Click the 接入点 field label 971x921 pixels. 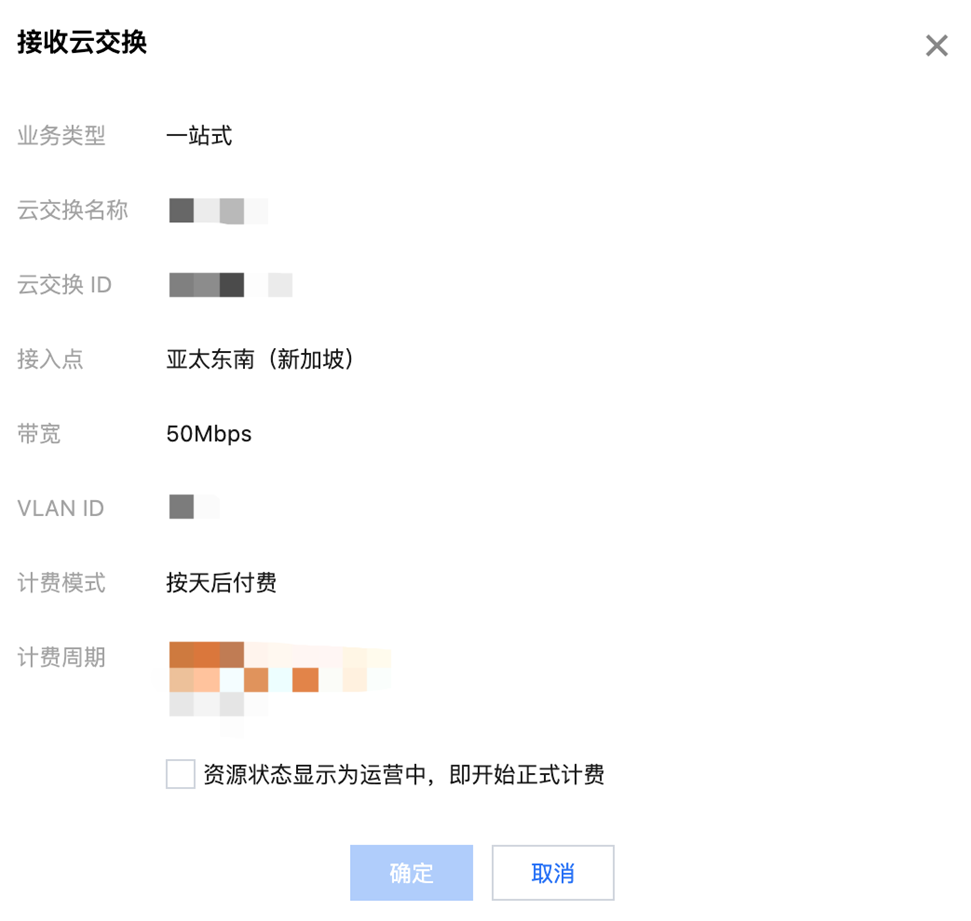tap(50, 359)
